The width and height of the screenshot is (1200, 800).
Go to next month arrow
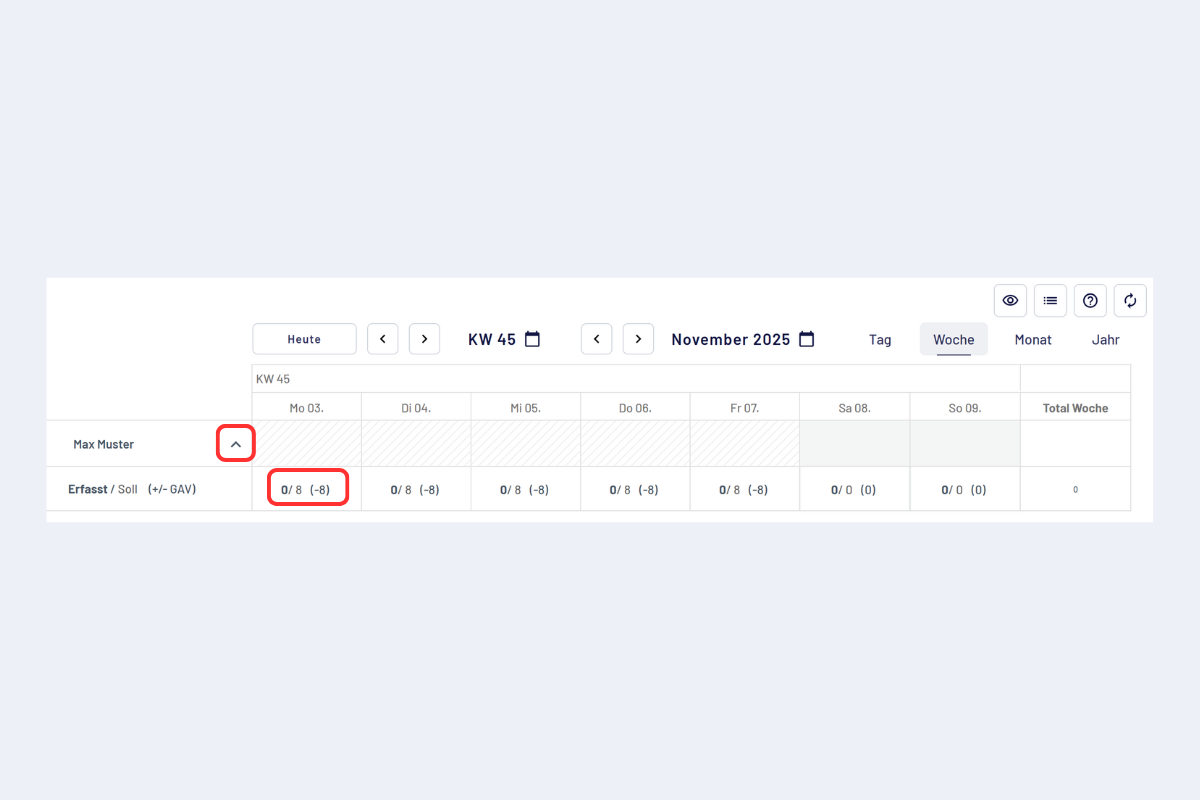pos(638,339)
